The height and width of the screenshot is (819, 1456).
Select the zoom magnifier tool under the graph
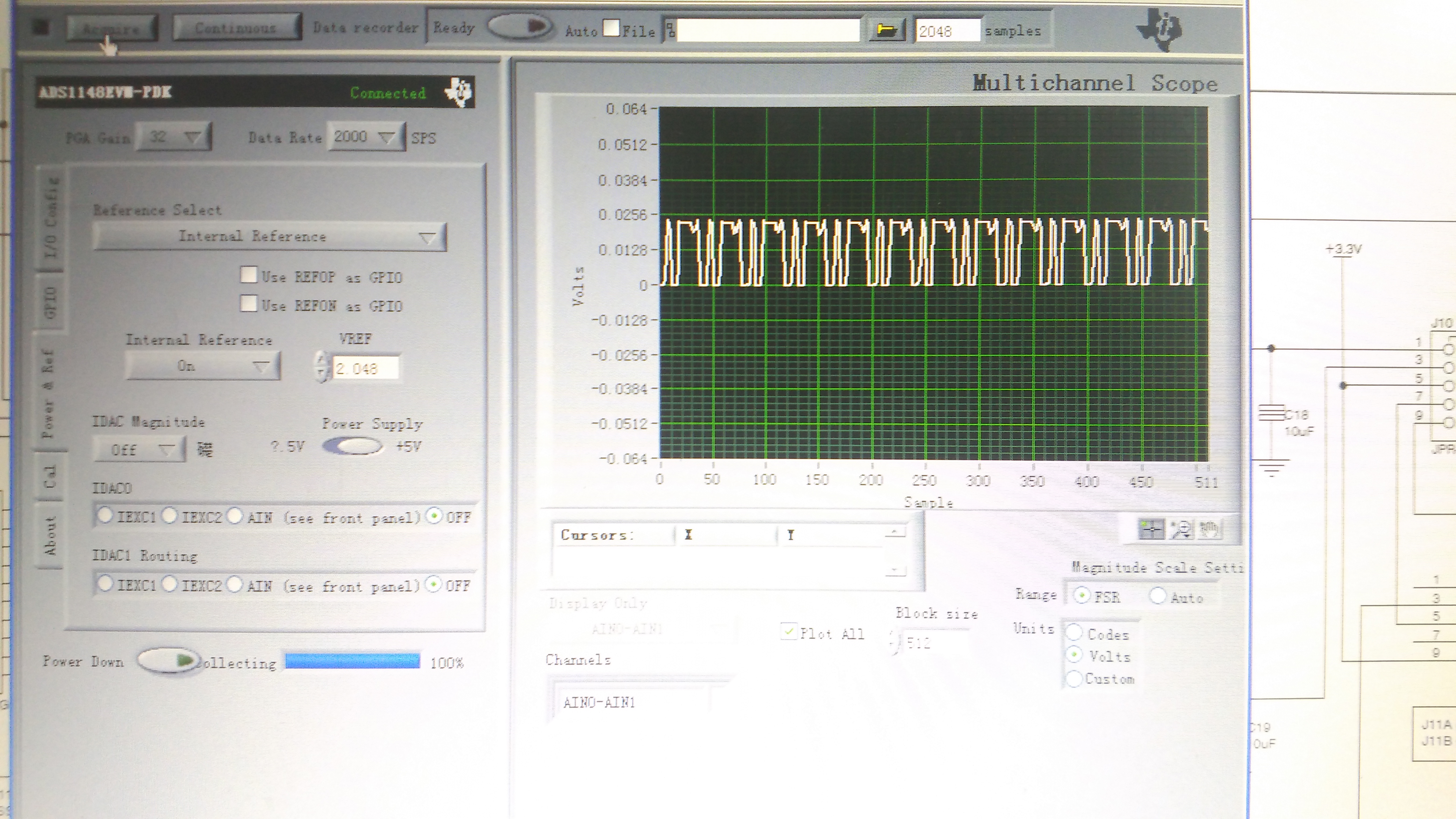pyautogui.click(x=1181, y=530)
